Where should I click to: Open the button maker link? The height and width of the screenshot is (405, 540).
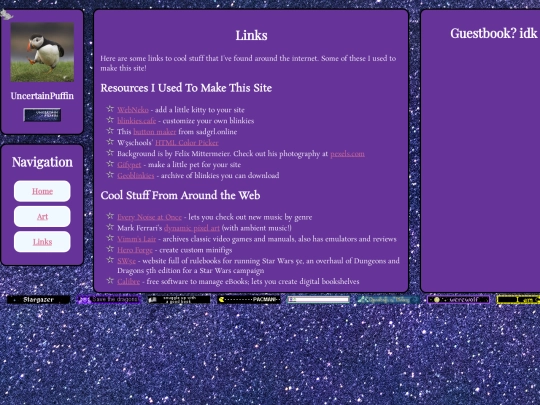(155, 132)
